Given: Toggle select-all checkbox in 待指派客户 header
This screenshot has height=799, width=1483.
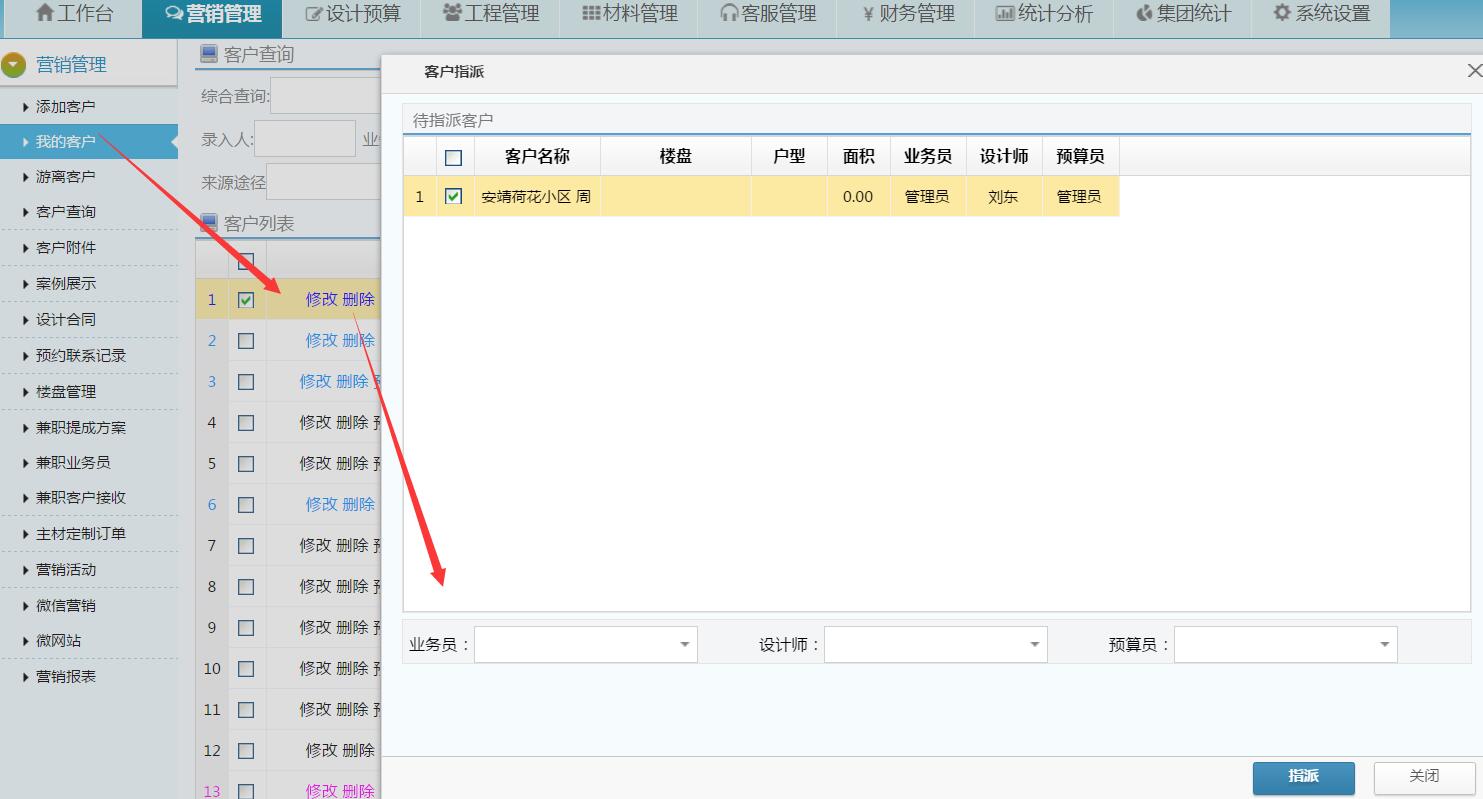Looking at the screenshot, I should [453, 157].
